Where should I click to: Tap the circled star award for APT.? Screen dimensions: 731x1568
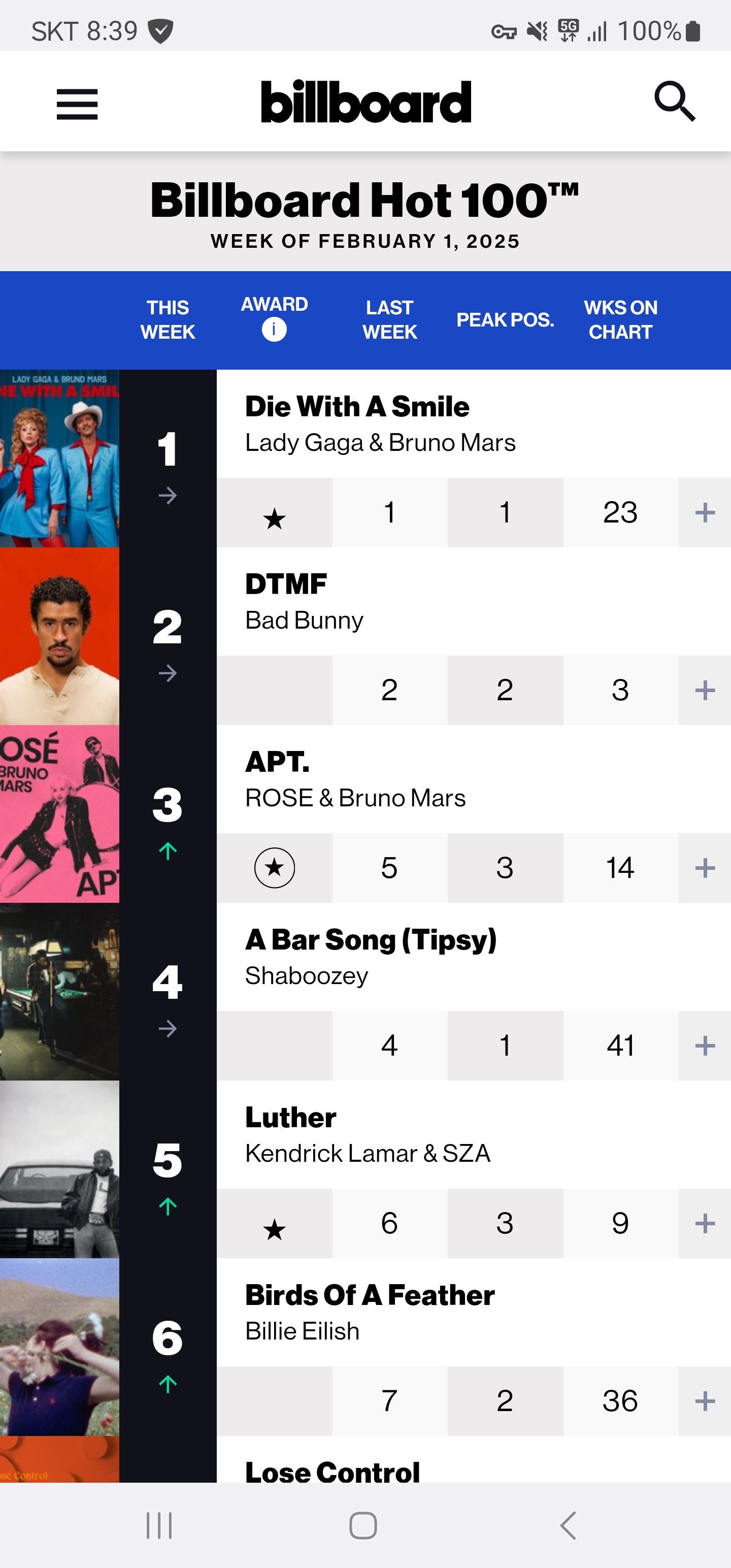click(275, 867)
